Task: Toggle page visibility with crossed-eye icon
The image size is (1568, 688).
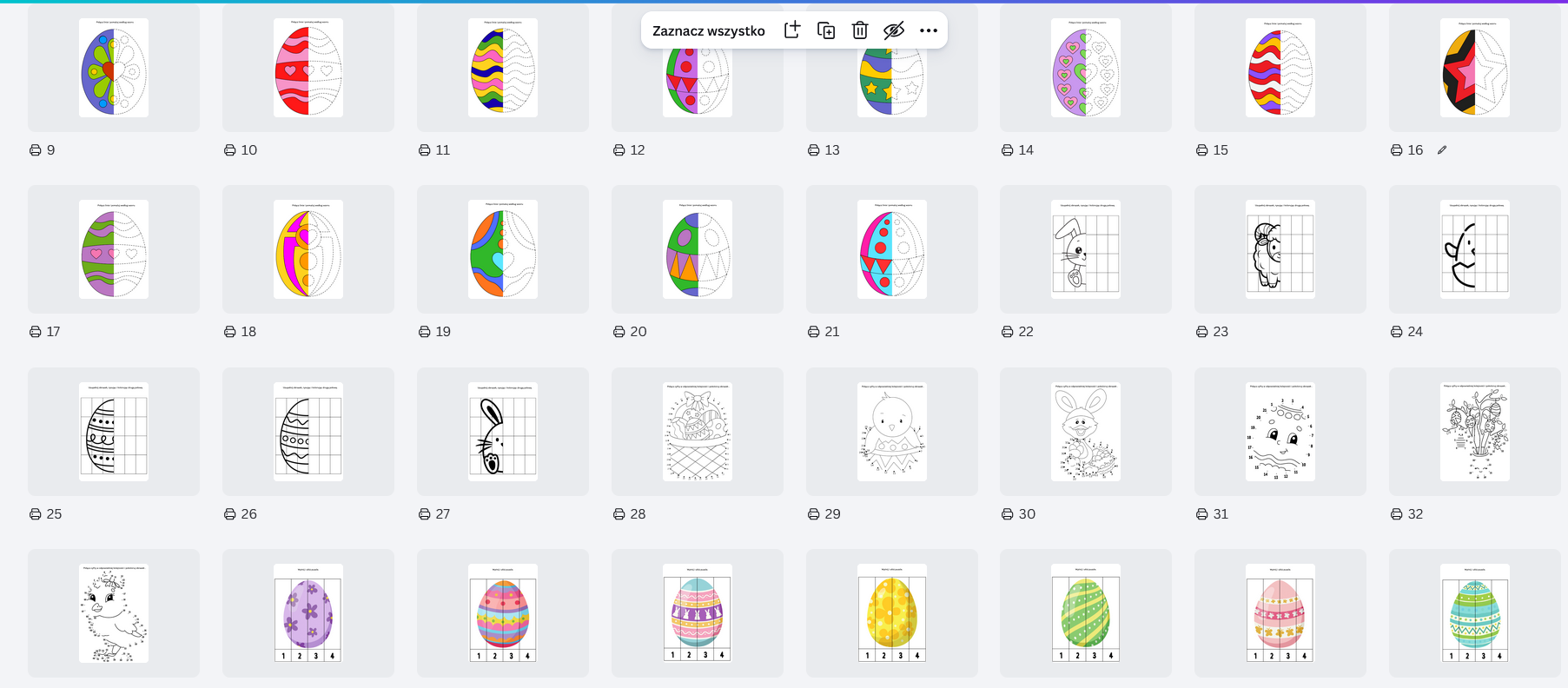Action: click(893, 30)
